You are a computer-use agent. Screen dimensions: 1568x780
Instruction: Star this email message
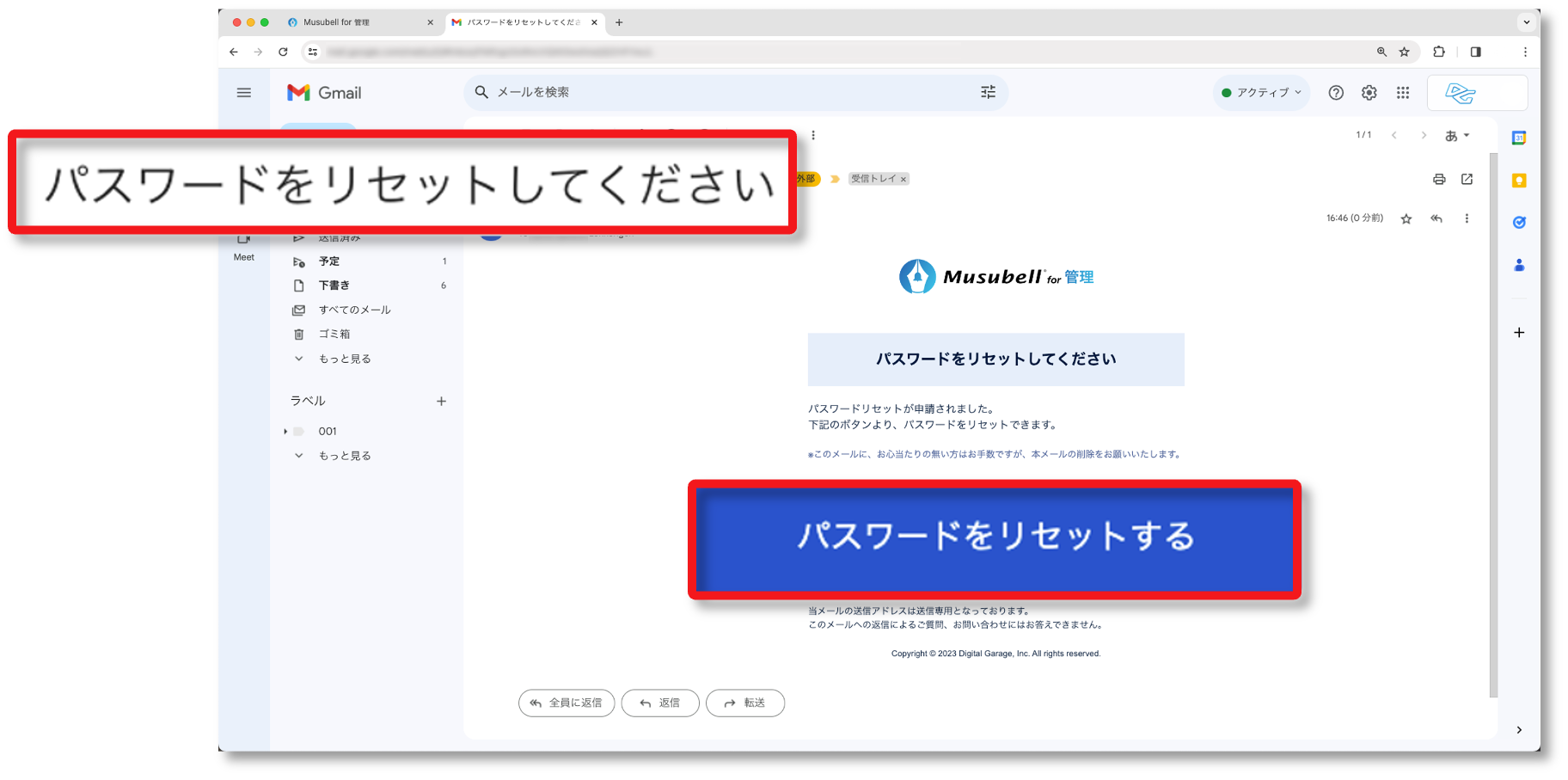click(x=1406, y=219)
